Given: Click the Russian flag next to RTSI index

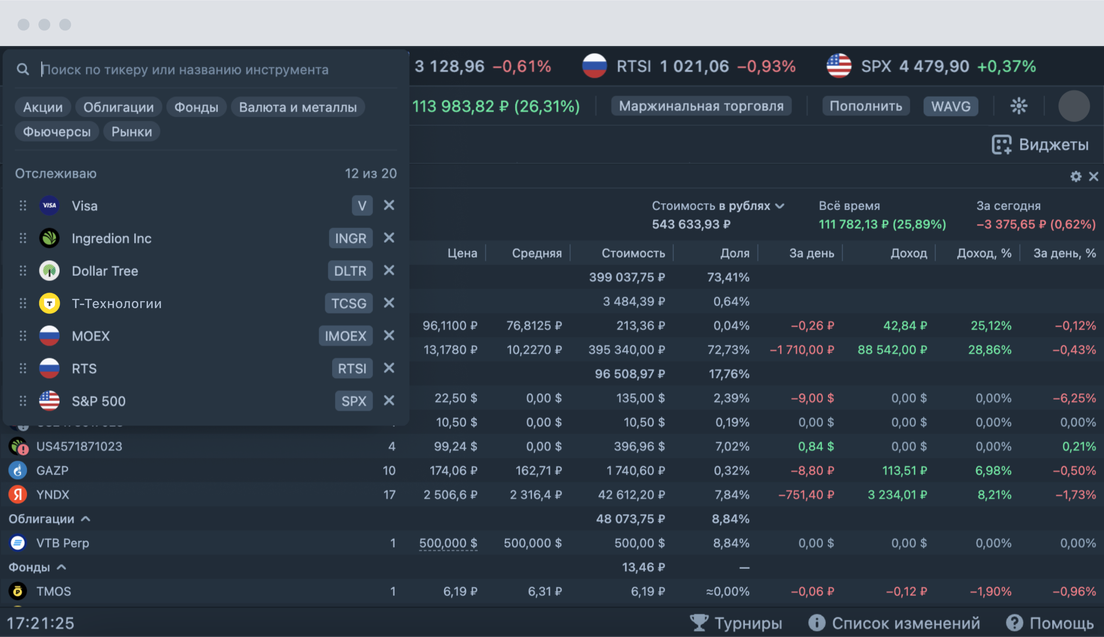Looking at the screenshot, I should point(594,66).
